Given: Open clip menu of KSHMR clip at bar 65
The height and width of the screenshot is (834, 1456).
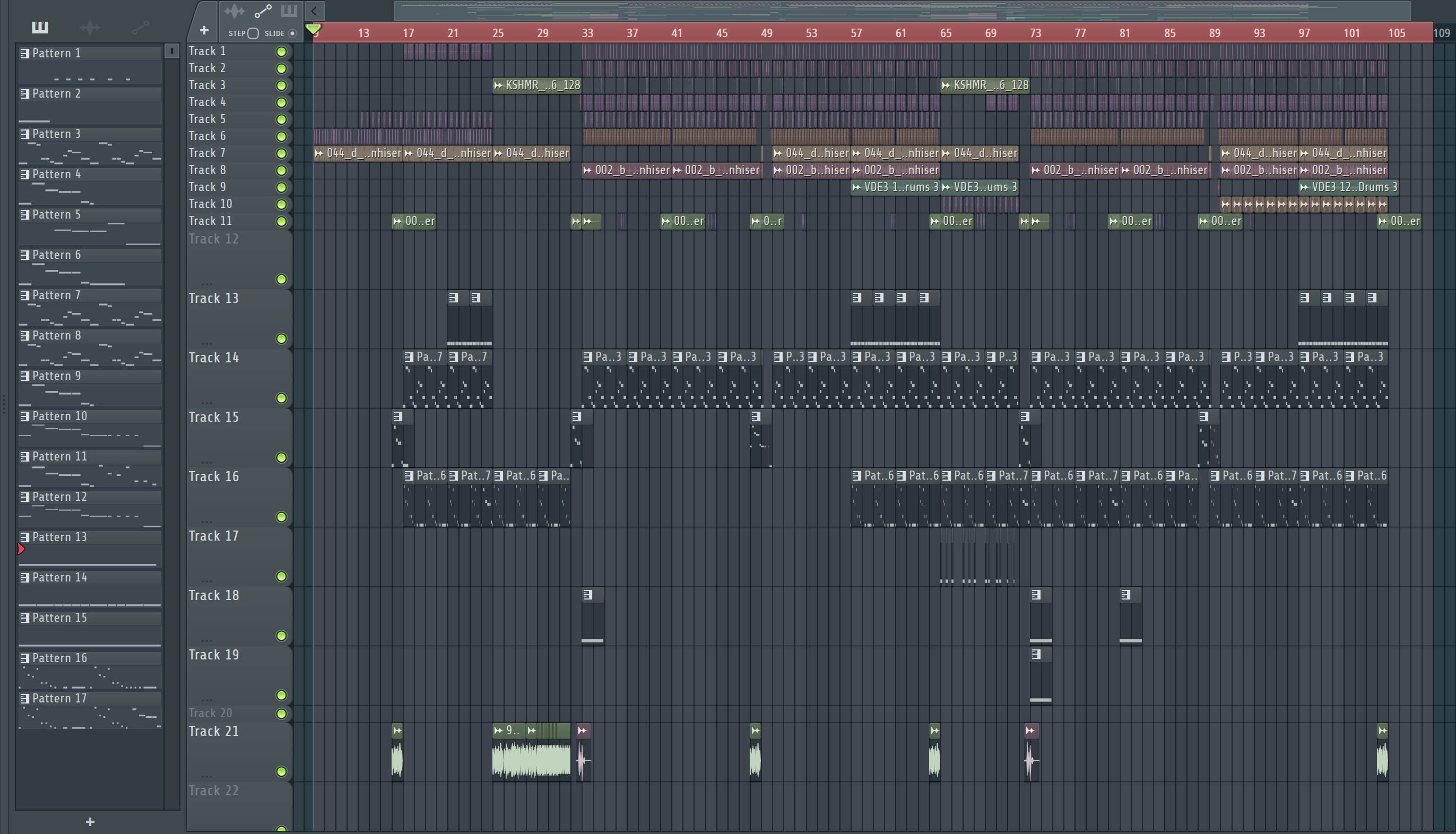Looking at the screenshot, I should tap(946, 85).
